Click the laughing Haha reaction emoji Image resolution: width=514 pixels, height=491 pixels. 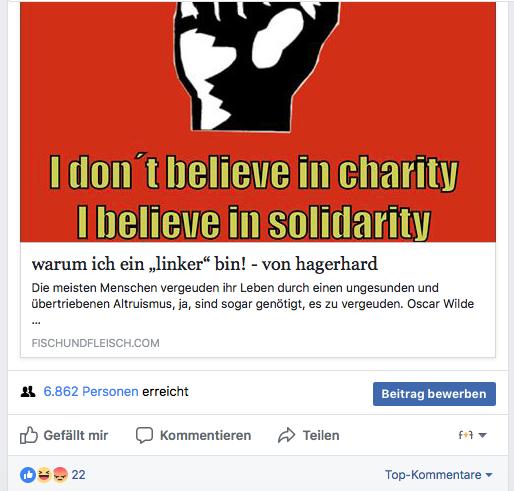point(44,475)
